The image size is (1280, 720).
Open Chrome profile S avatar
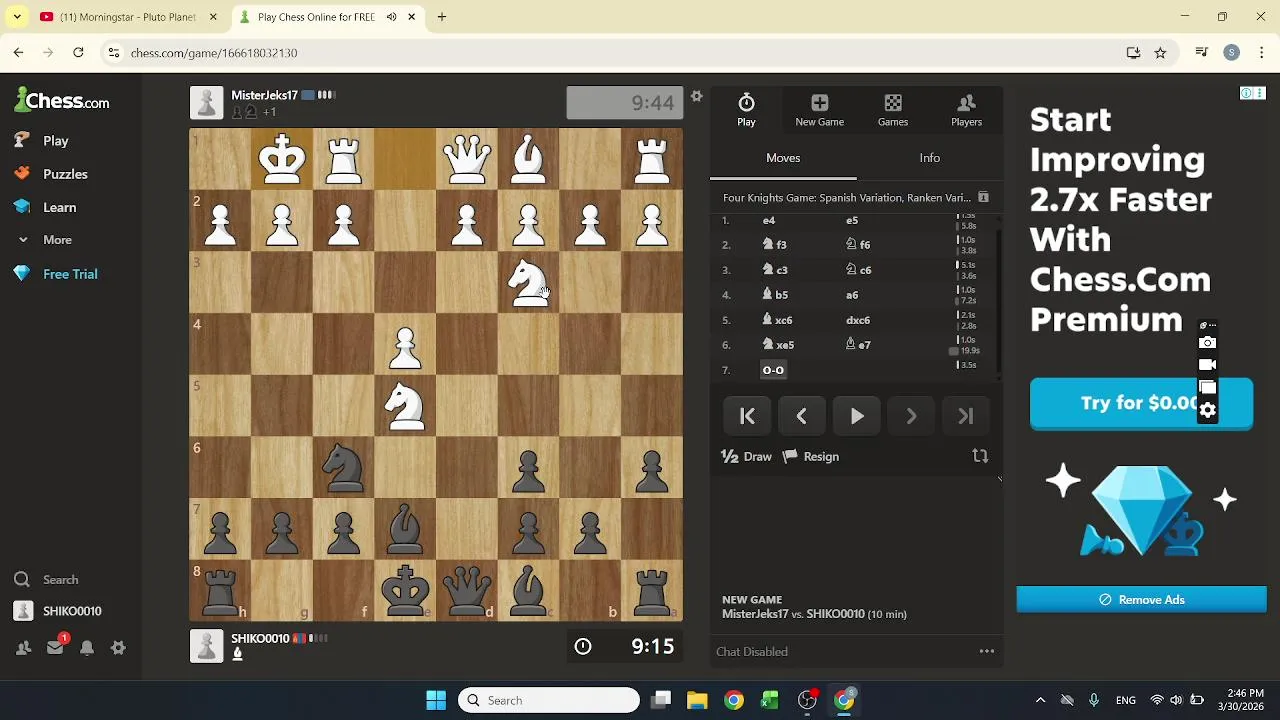tap(1232, 52)
